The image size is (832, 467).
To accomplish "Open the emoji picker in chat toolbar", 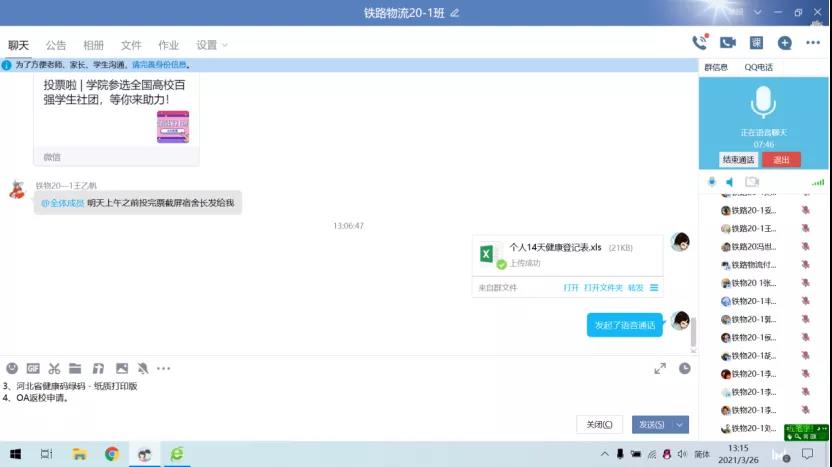I will (x=12, y=368).
